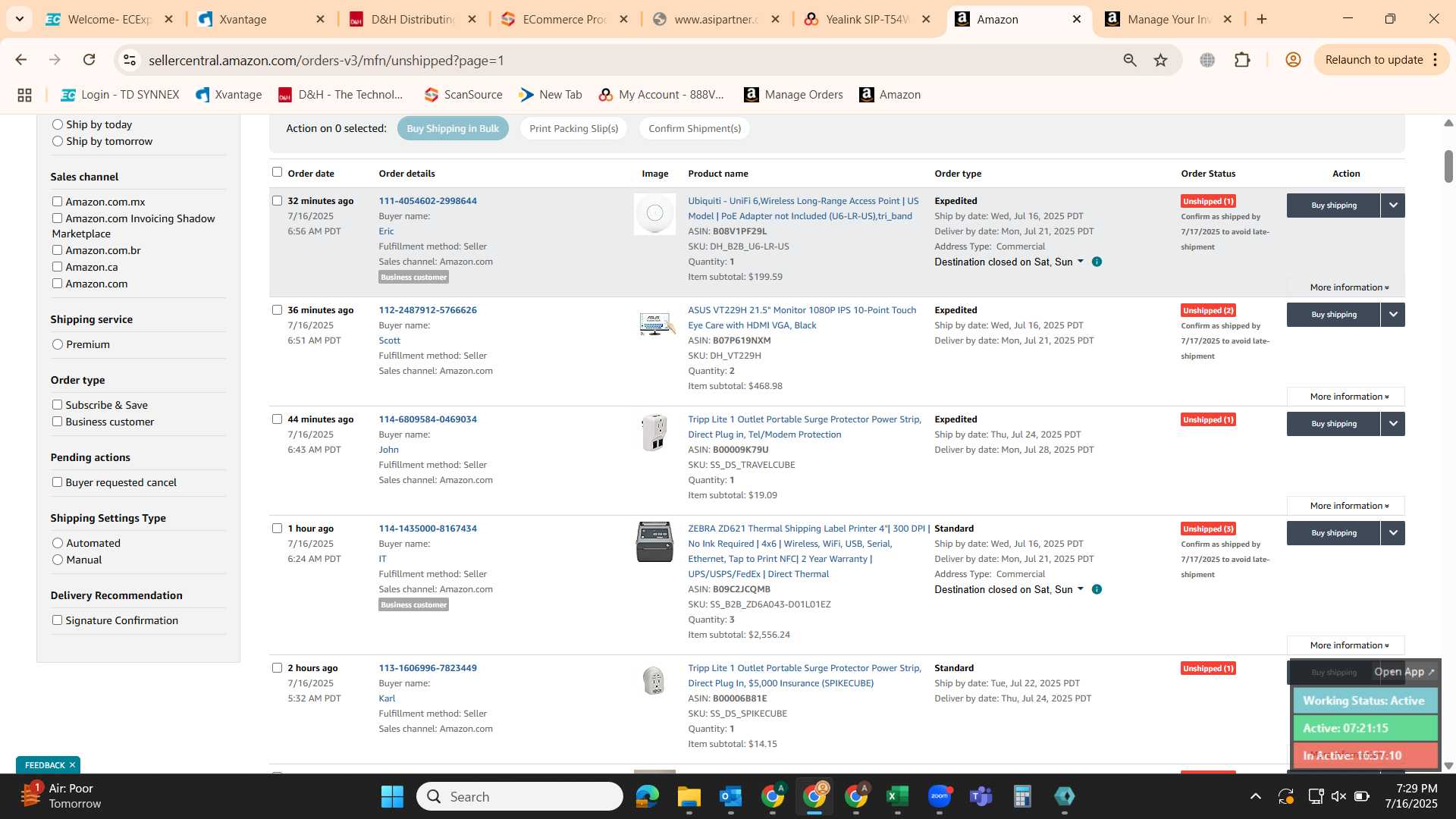Click the page vertical scrollbar thumb
Viewport: 1456px width, 819px height.
(1448, 166)
